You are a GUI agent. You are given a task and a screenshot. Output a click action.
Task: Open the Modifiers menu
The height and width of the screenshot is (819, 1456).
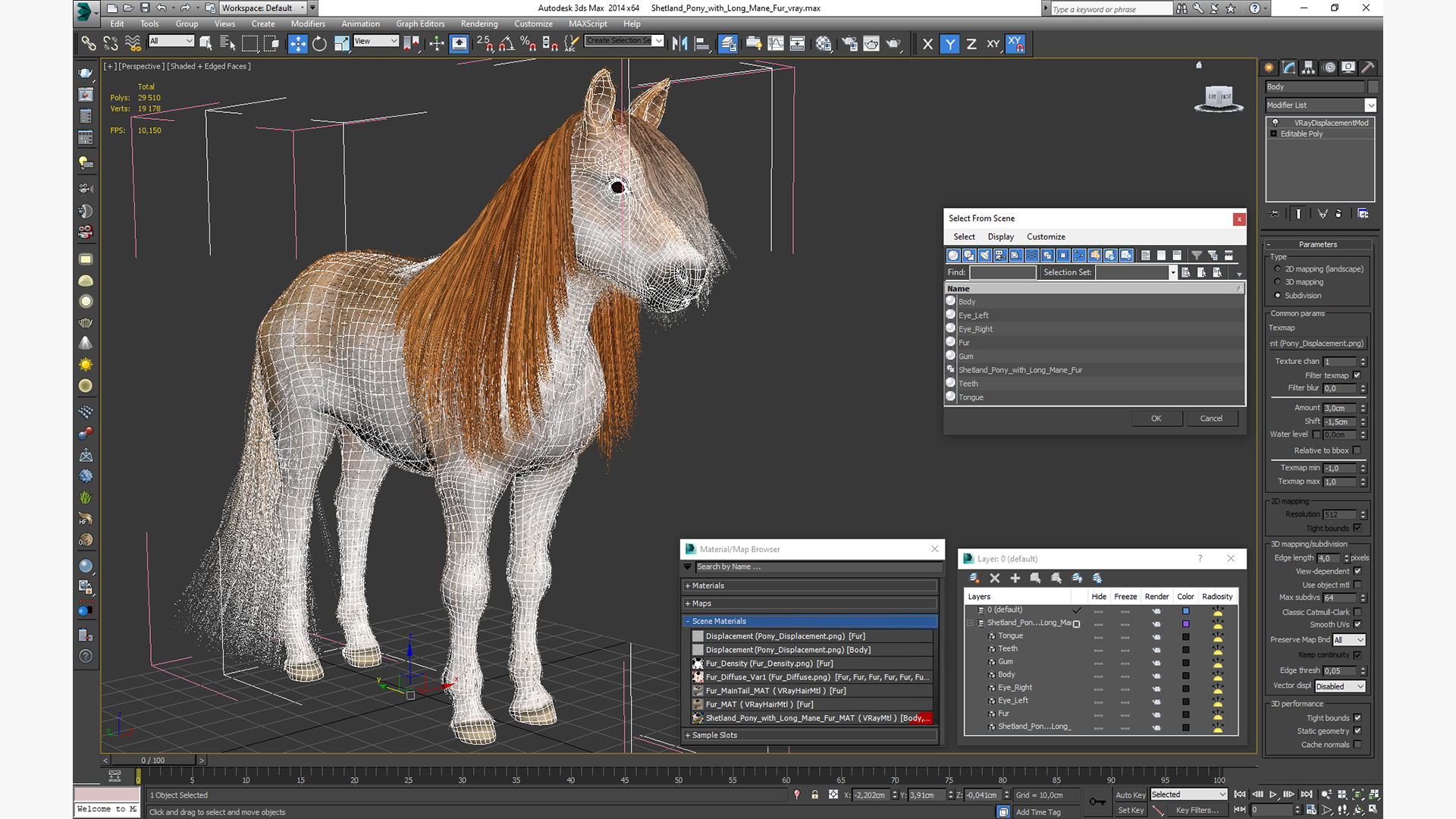pyautogui.click(x=308, y=24)
